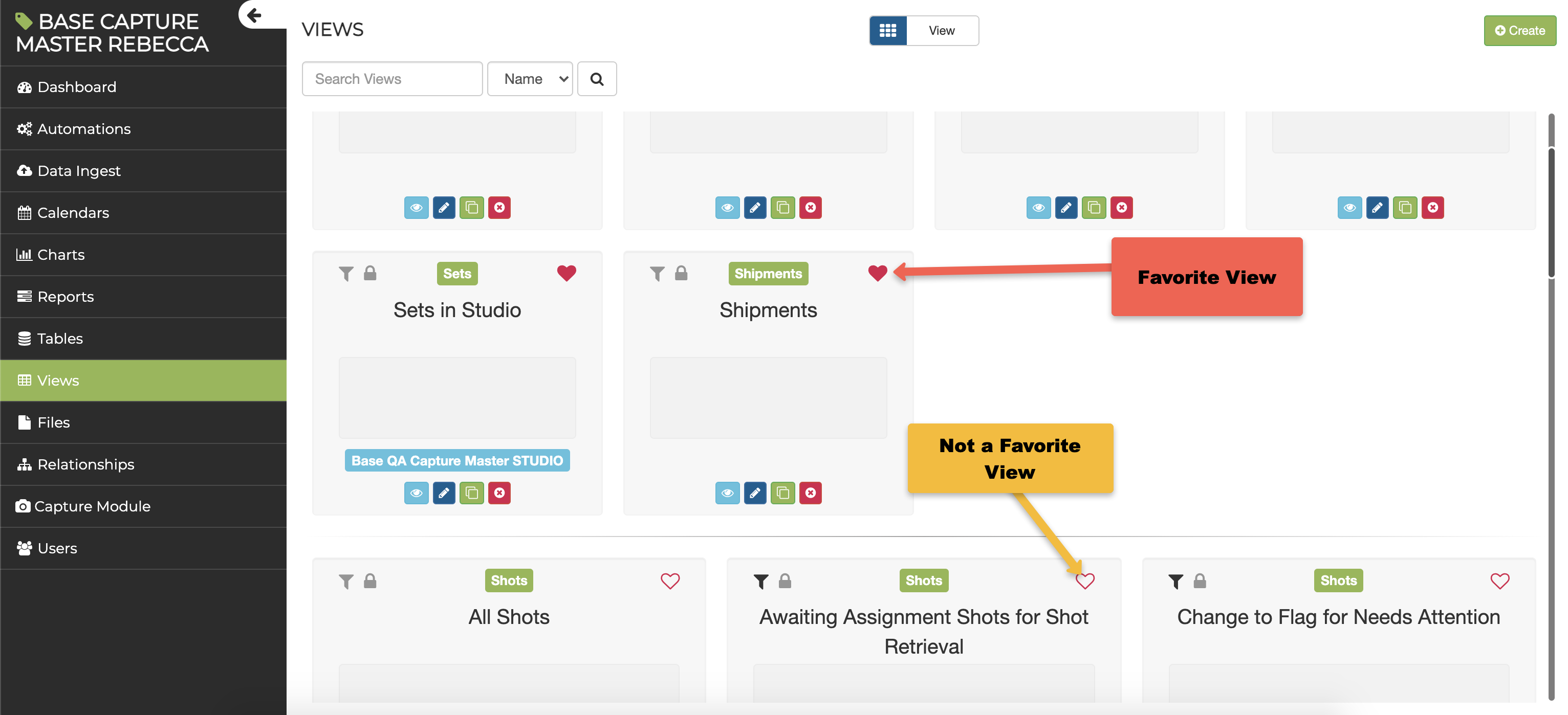Screen dimensions: 1568x715
Task: Favorite the All Shots view
Action: point(669,581)
